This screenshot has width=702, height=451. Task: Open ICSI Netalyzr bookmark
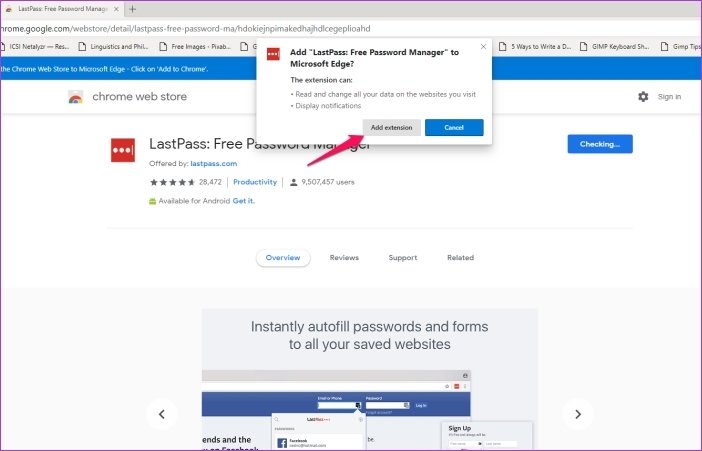[35, 47]
